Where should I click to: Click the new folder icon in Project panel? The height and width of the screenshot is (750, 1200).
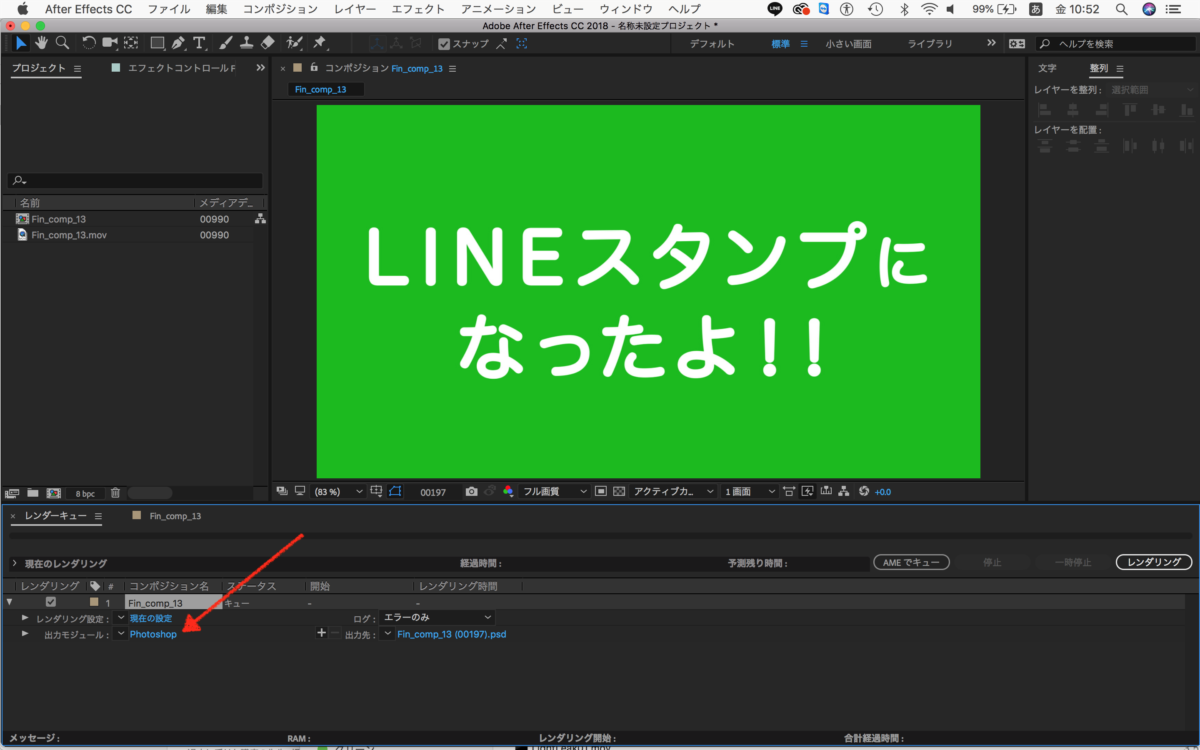coord(33,493)
